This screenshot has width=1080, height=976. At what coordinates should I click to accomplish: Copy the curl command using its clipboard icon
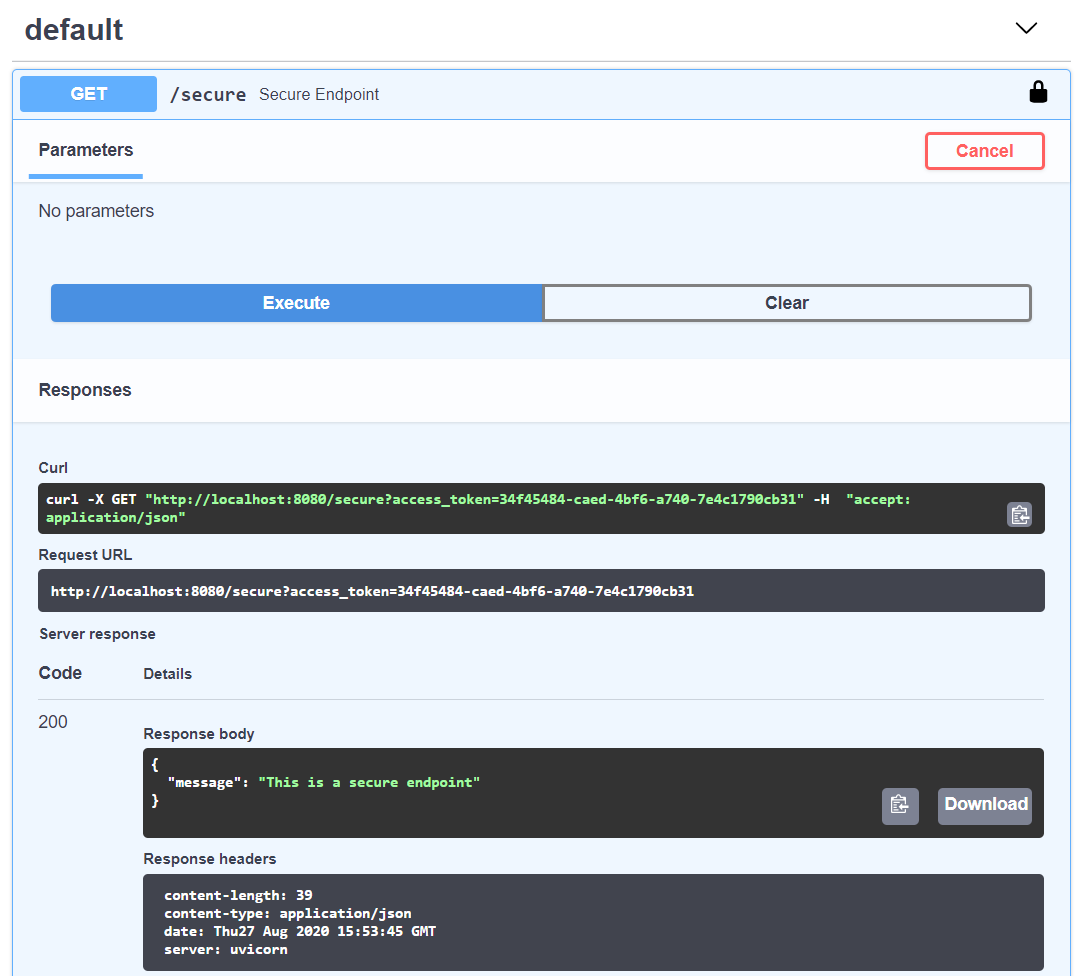click(x=1019, y=515)
